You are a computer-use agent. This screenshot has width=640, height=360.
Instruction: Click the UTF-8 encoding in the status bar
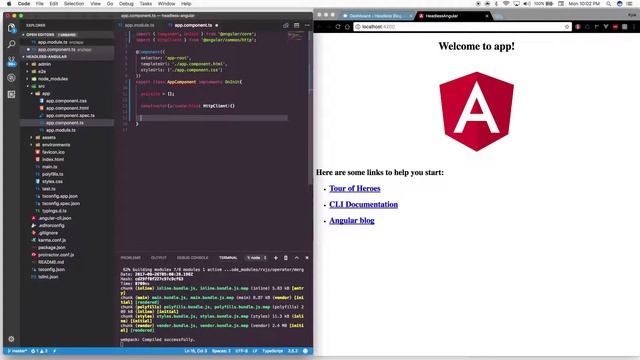(x=241, y=351)
